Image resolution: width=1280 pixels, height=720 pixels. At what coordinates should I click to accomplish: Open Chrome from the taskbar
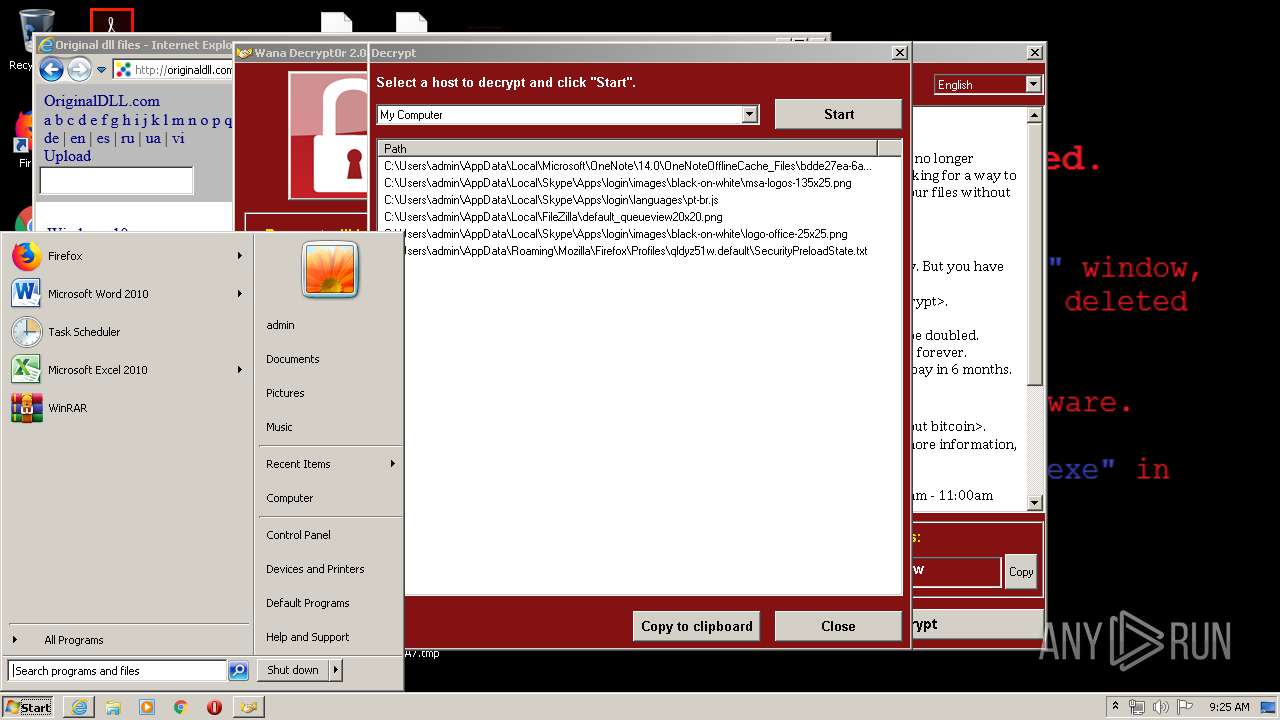[x=181, y=707]
